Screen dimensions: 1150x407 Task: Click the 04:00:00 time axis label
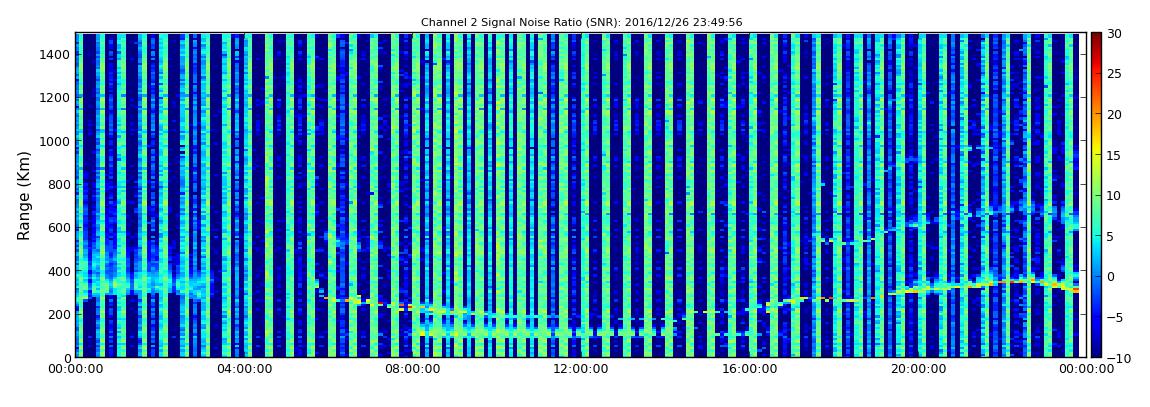pos(243,370)
